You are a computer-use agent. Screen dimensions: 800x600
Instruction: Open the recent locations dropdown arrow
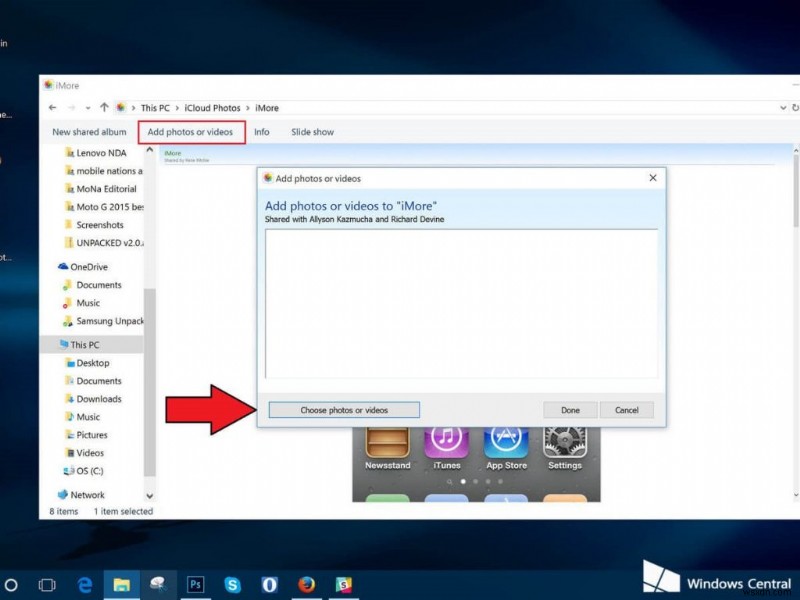(x=88, y=107)
